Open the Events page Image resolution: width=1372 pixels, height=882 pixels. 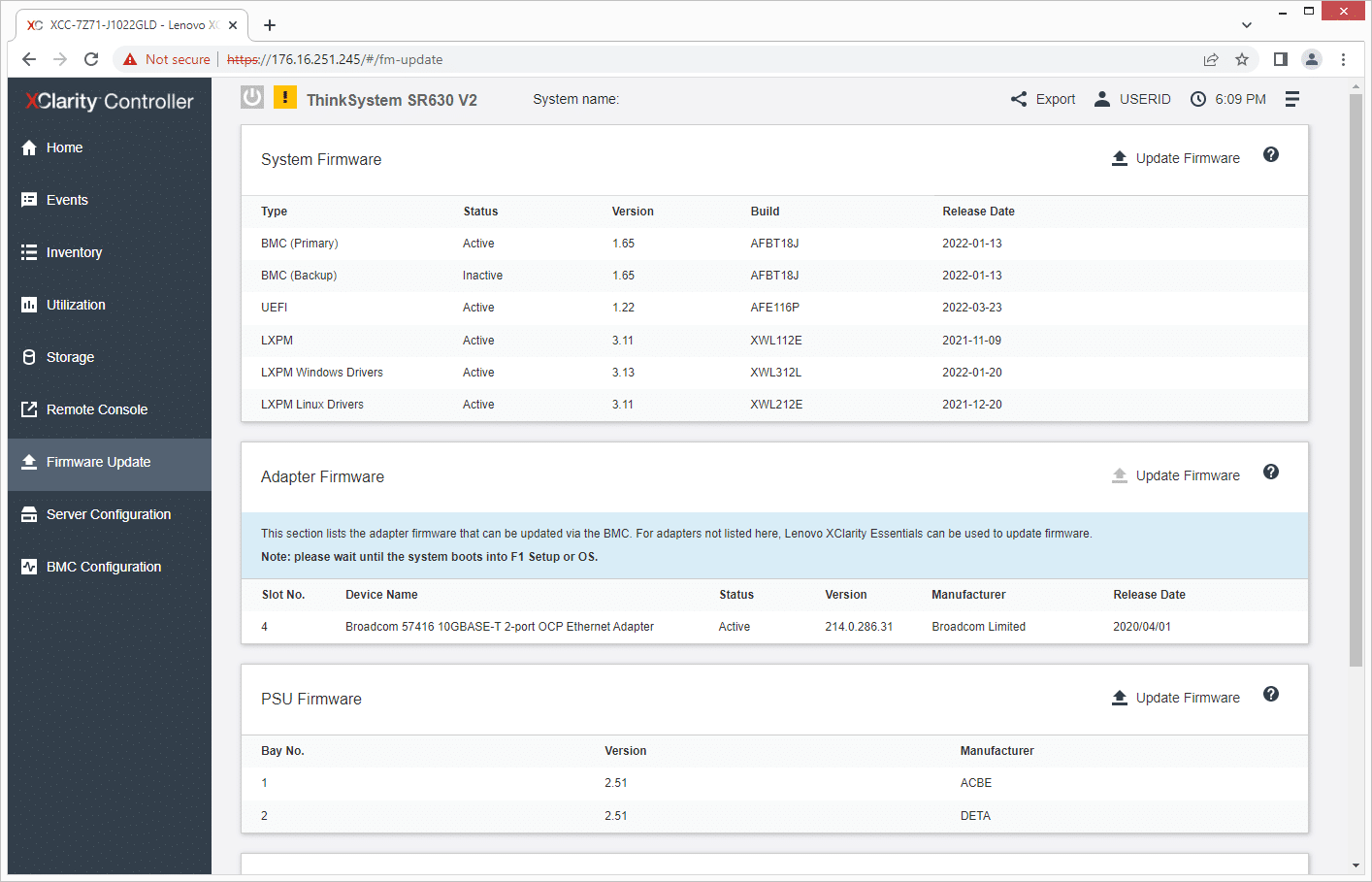(x=110, y=200)
